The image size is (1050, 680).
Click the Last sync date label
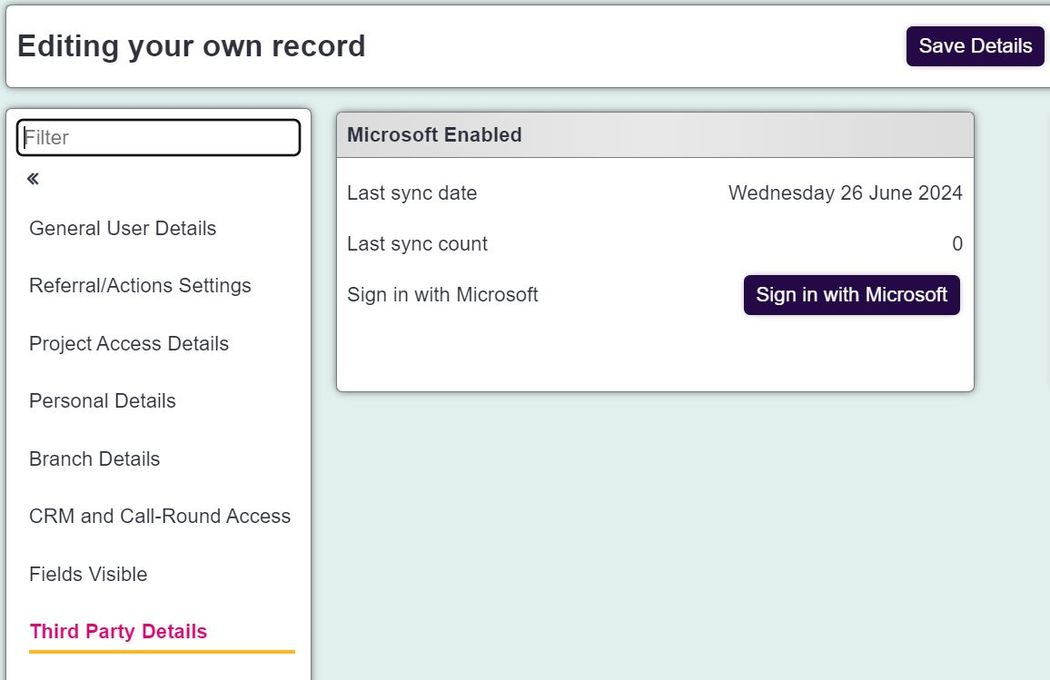click(412, 193)
